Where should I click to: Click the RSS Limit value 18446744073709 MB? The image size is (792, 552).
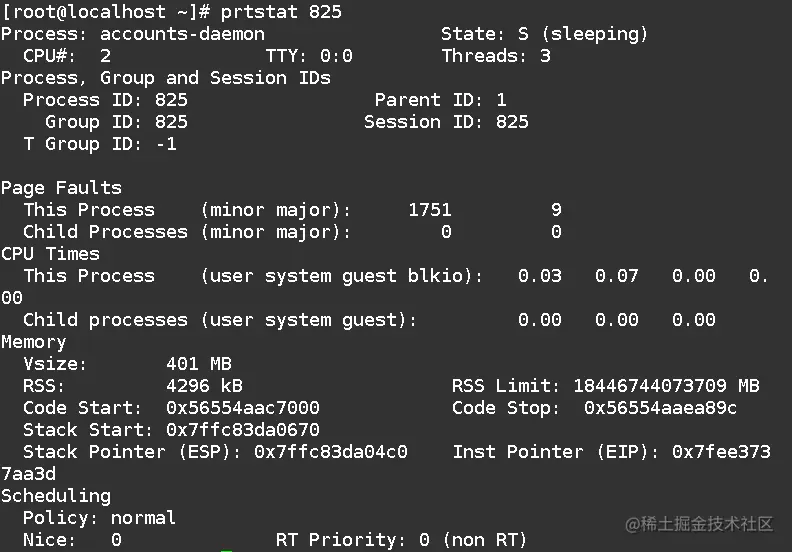pyautogui.click(x=666, y=386)
